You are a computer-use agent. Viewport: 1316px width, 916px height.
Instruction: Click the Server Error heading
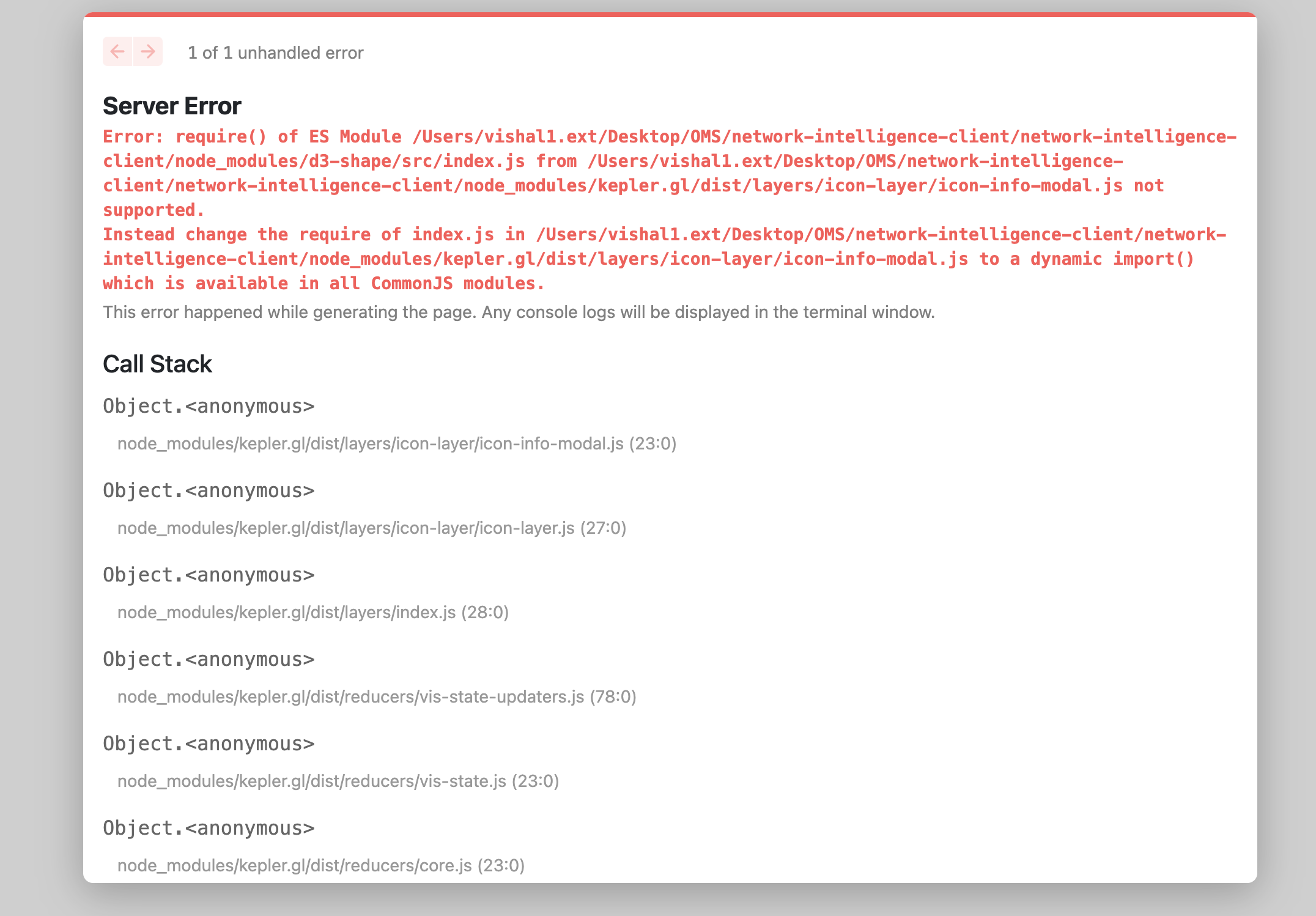click(172, 105)
